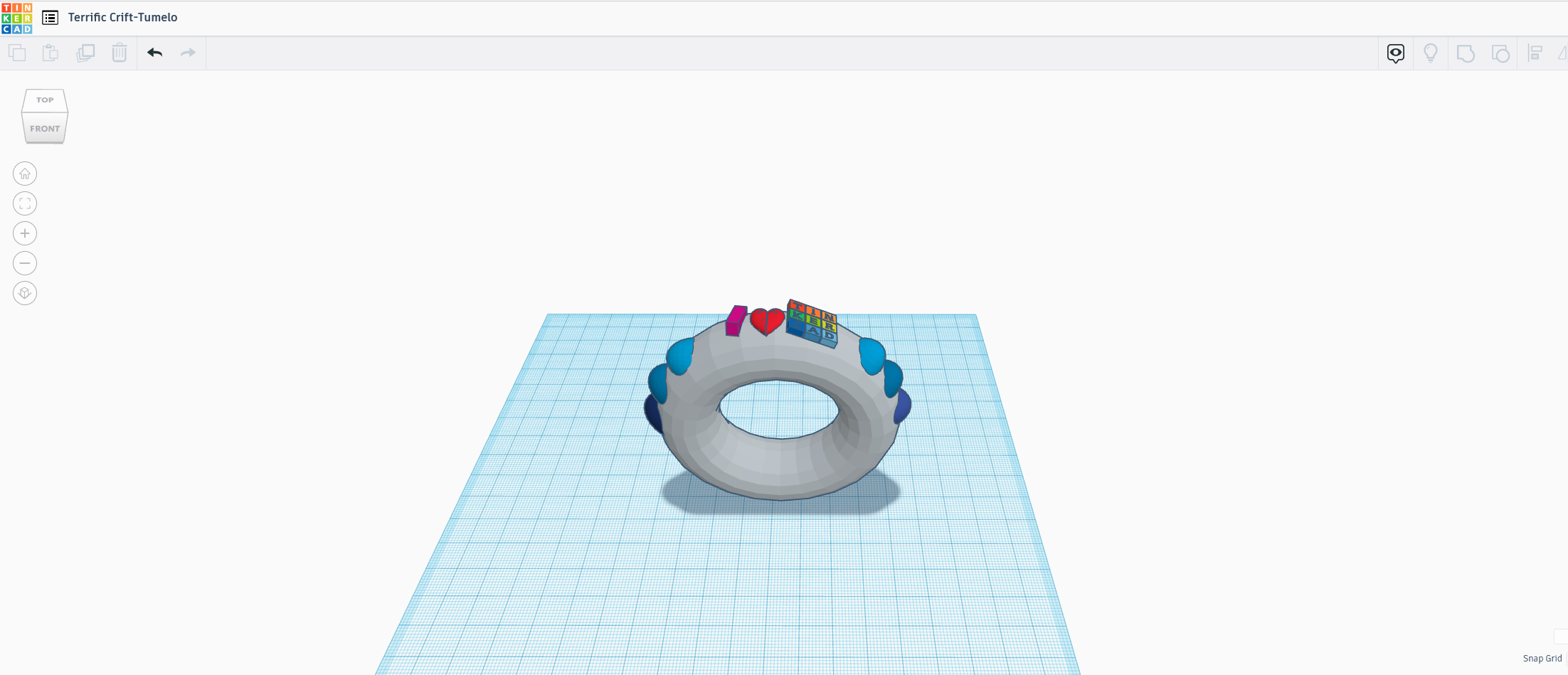This screenshot has height=675, width=1568.
Task: Click TOP on the view cube
Action: click(x=44, y=100)
